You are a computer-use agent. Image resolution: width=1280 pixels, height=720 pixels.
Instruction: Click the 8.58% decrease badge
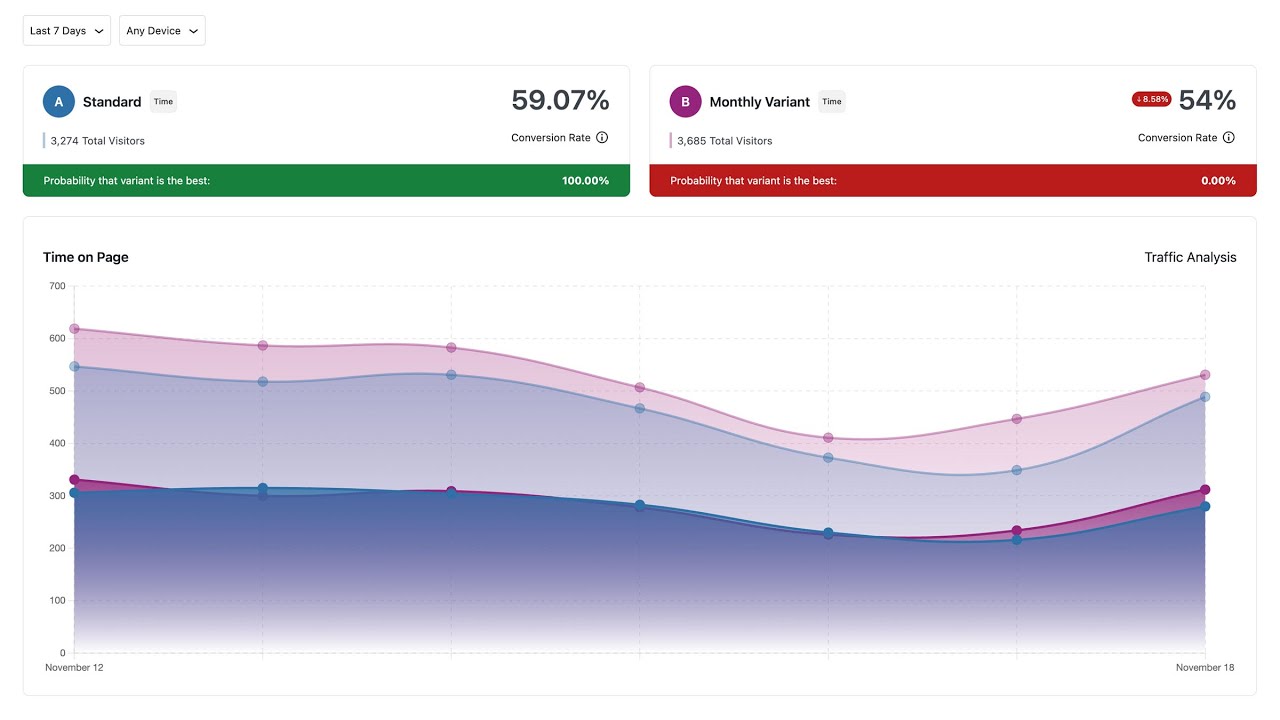pyautogui.click(x=1152, y=99)
